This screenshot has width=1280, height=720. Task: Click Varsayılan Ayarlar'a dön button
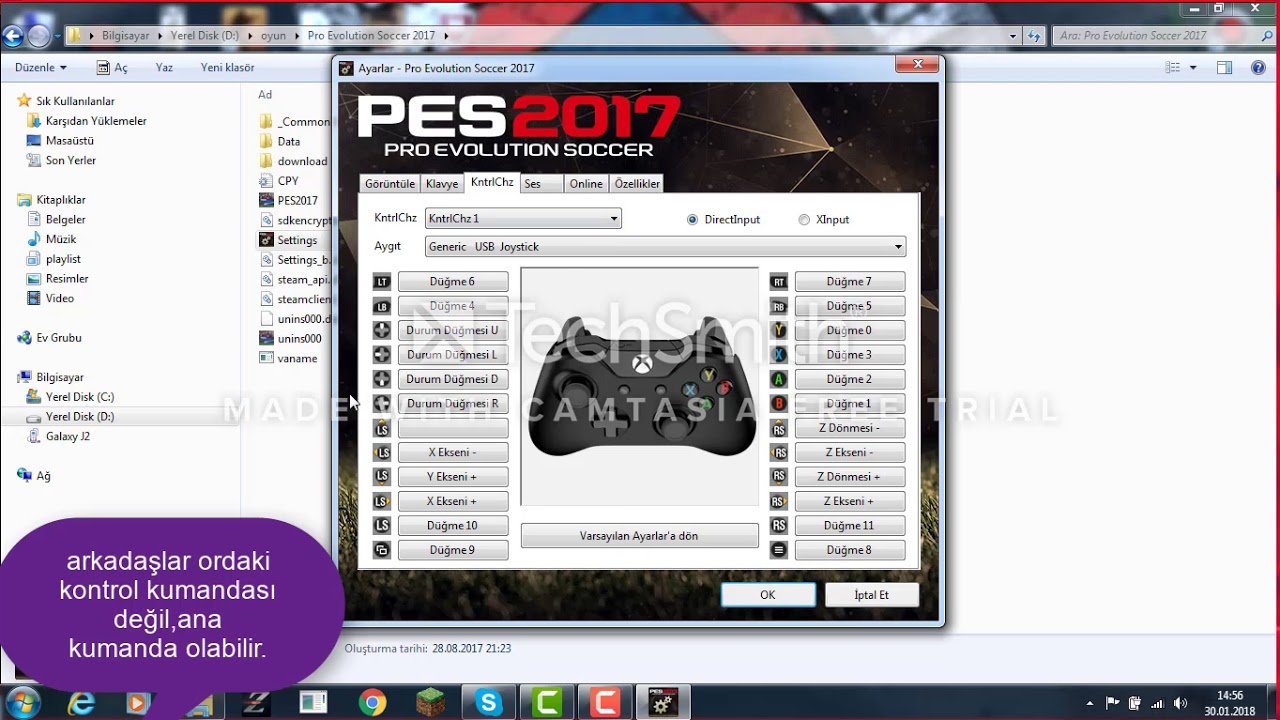pos(639,536)
